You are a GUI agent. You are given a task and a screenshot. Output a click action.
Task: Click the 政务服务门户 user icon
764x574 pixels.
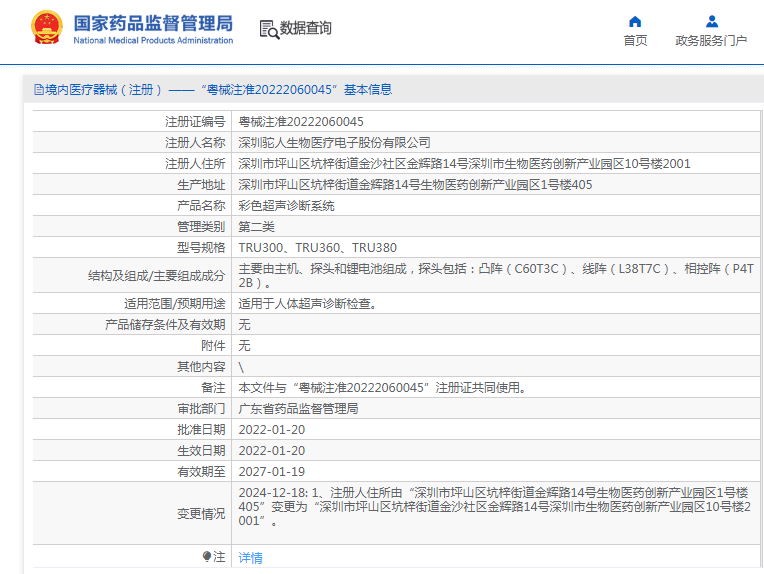(x=712, y=21)
